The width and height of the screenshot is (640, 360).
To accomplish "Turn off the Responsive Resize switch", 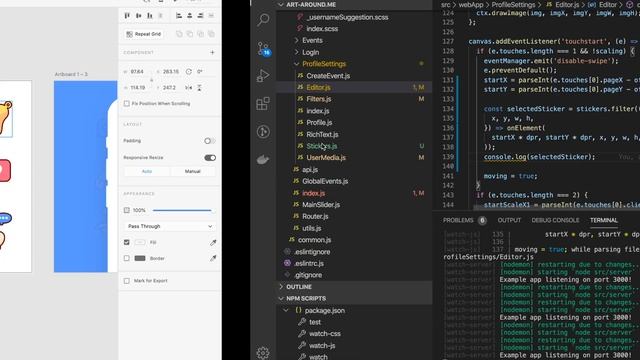I will coord(210,158).
